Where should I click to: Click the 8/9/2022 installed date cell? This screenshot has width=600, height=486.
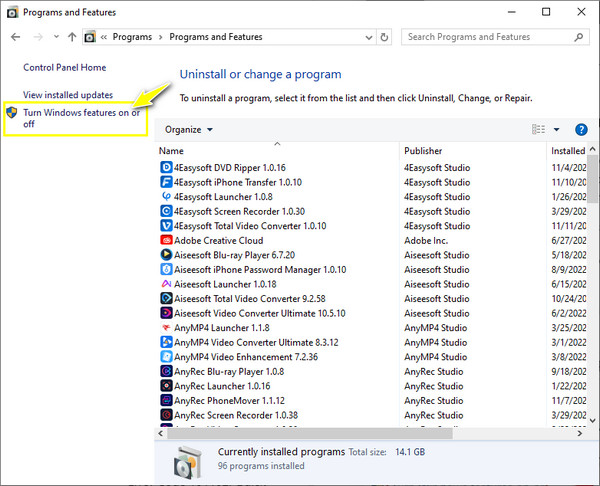click(x=569, y=269)
